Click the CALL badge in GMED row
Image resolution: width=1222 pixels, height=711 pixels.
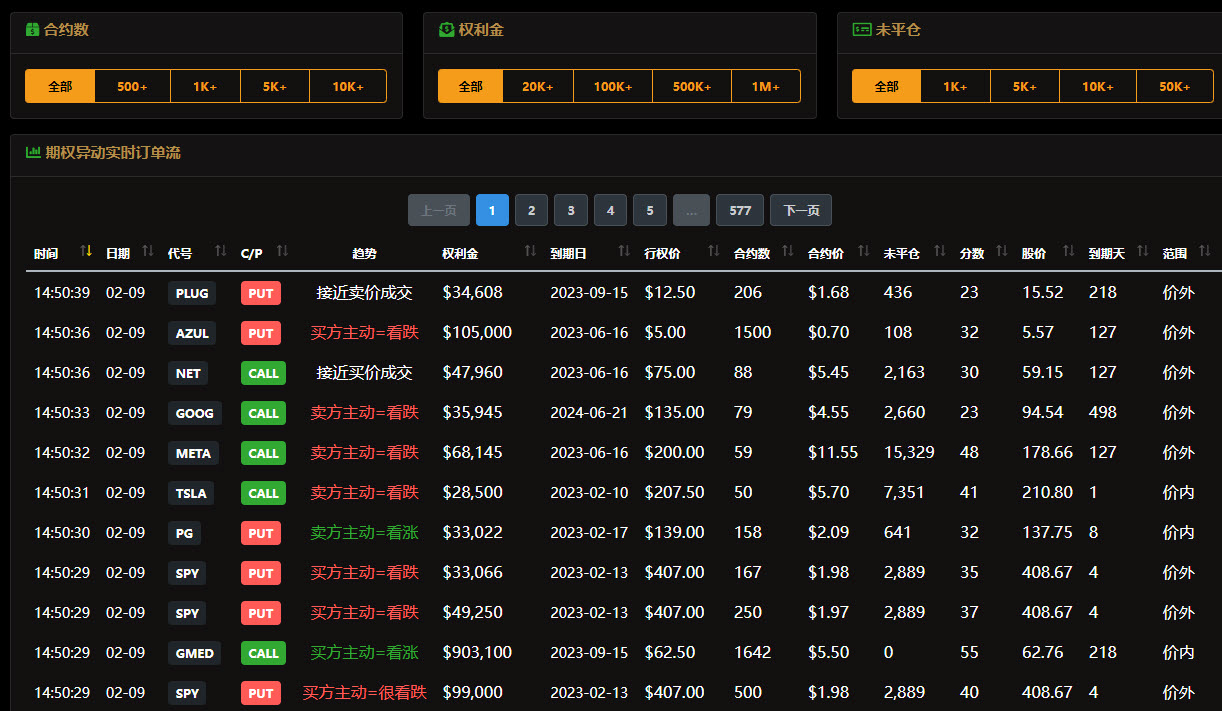[x=263, y=653]
